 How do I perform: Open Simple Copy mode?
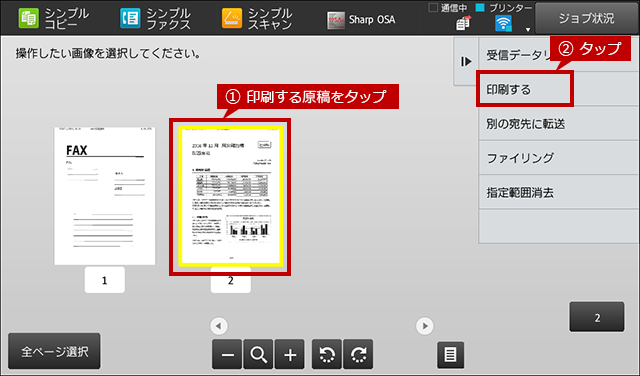(x=53, y=18)
